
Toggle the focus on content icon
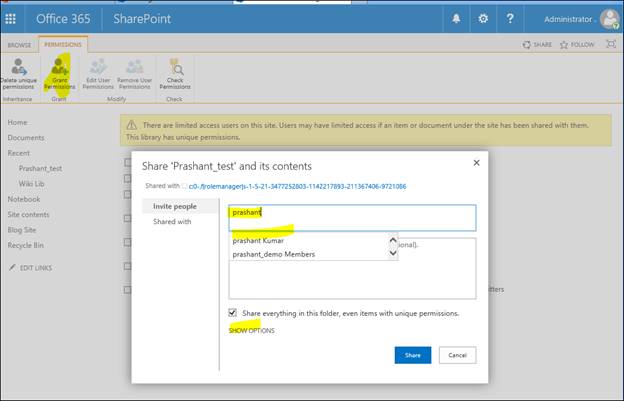611,44
